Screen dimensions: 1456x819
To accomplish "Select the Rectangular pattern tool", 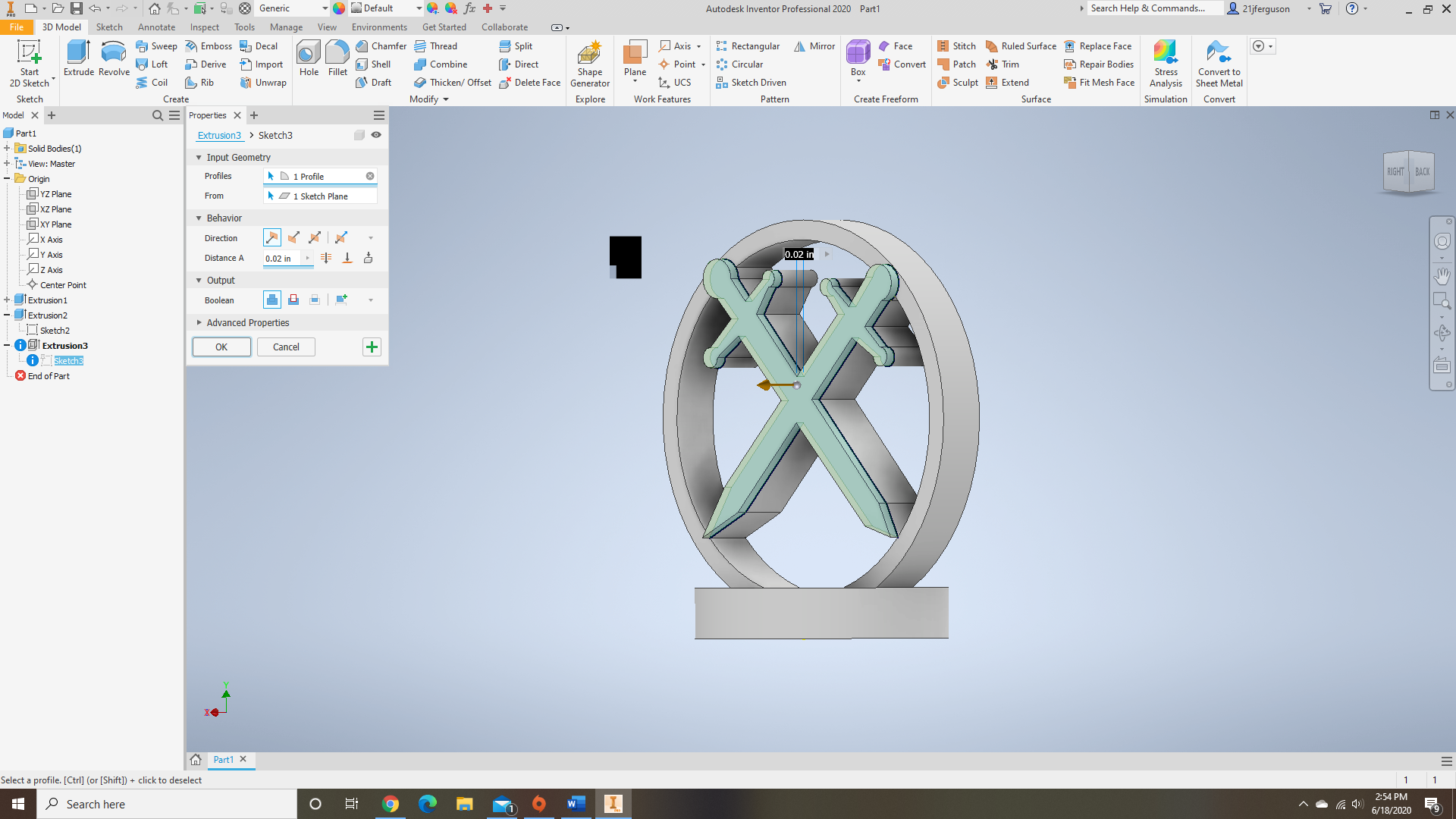I will click(748, 46).
